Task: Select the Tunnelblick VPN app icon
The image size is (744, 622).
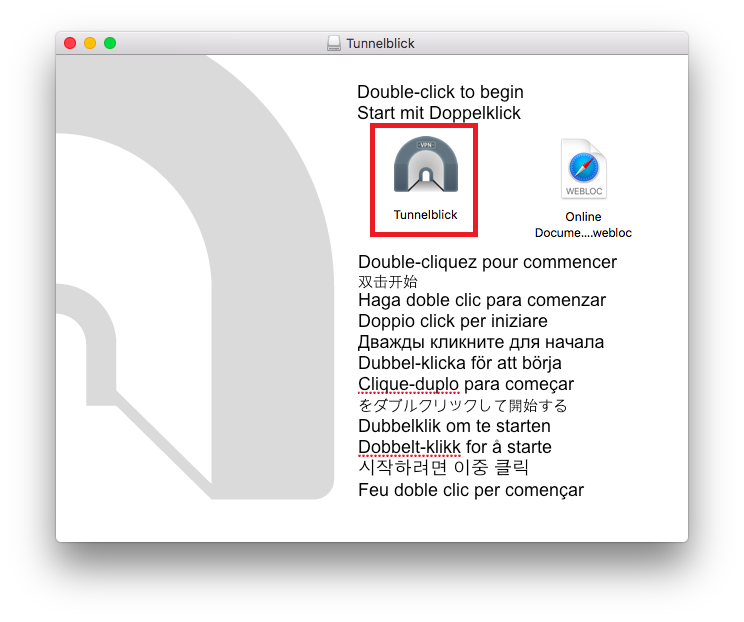Action: 426,165
